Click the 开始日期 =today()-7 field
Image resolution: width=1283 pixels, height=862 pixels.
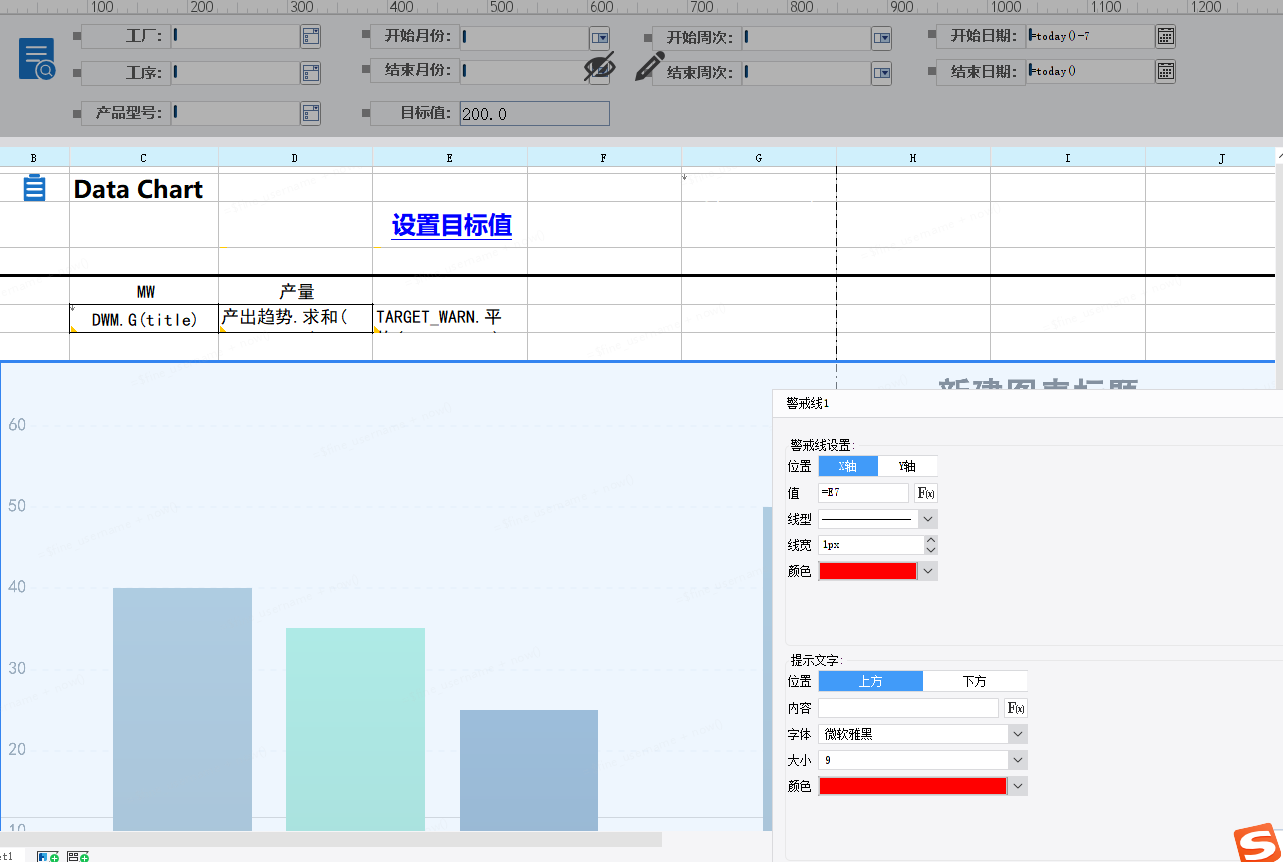(x=1090, y=37)
